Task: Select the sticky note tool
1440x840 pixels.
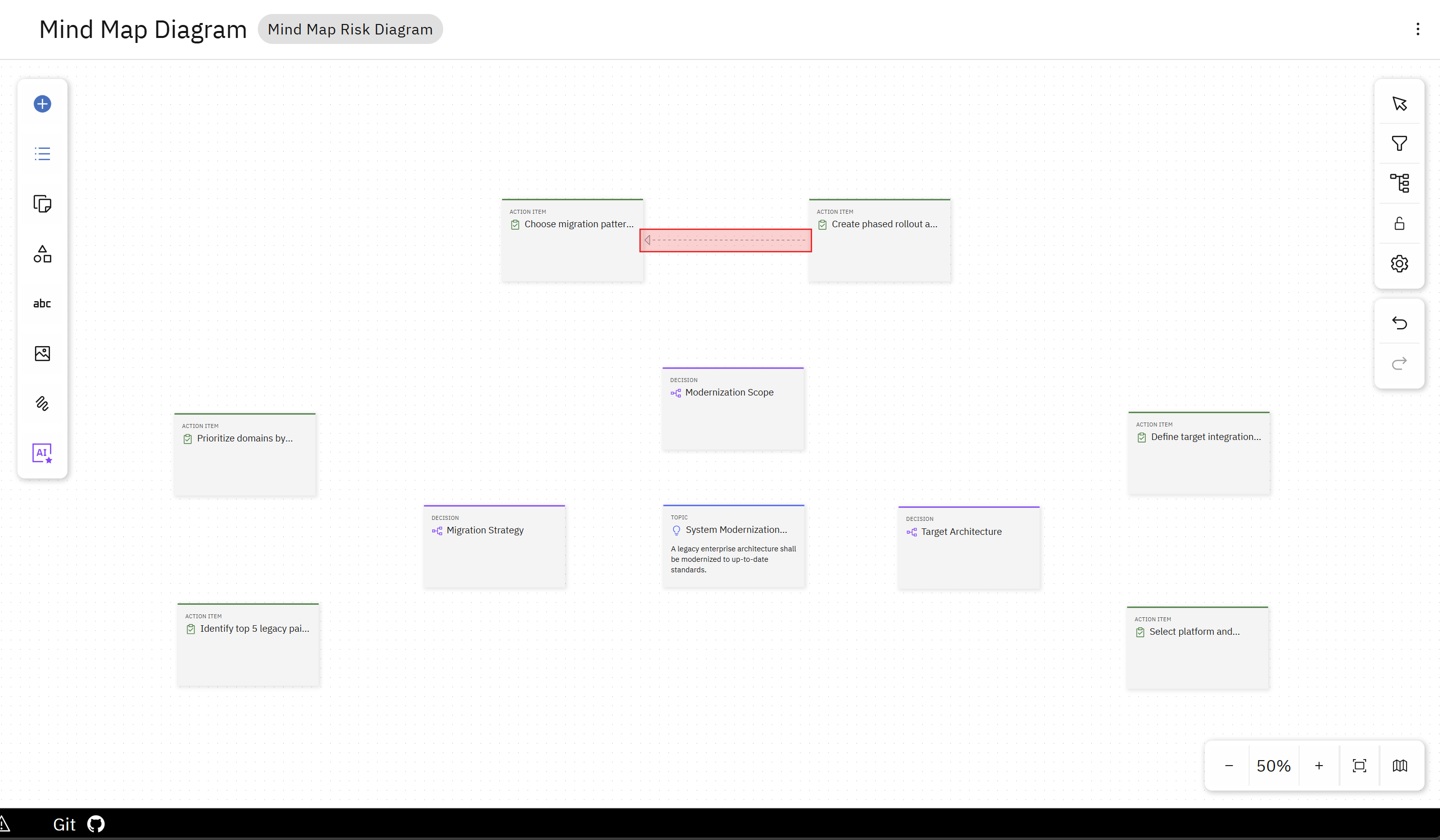Action: click(x=42, y=204)
